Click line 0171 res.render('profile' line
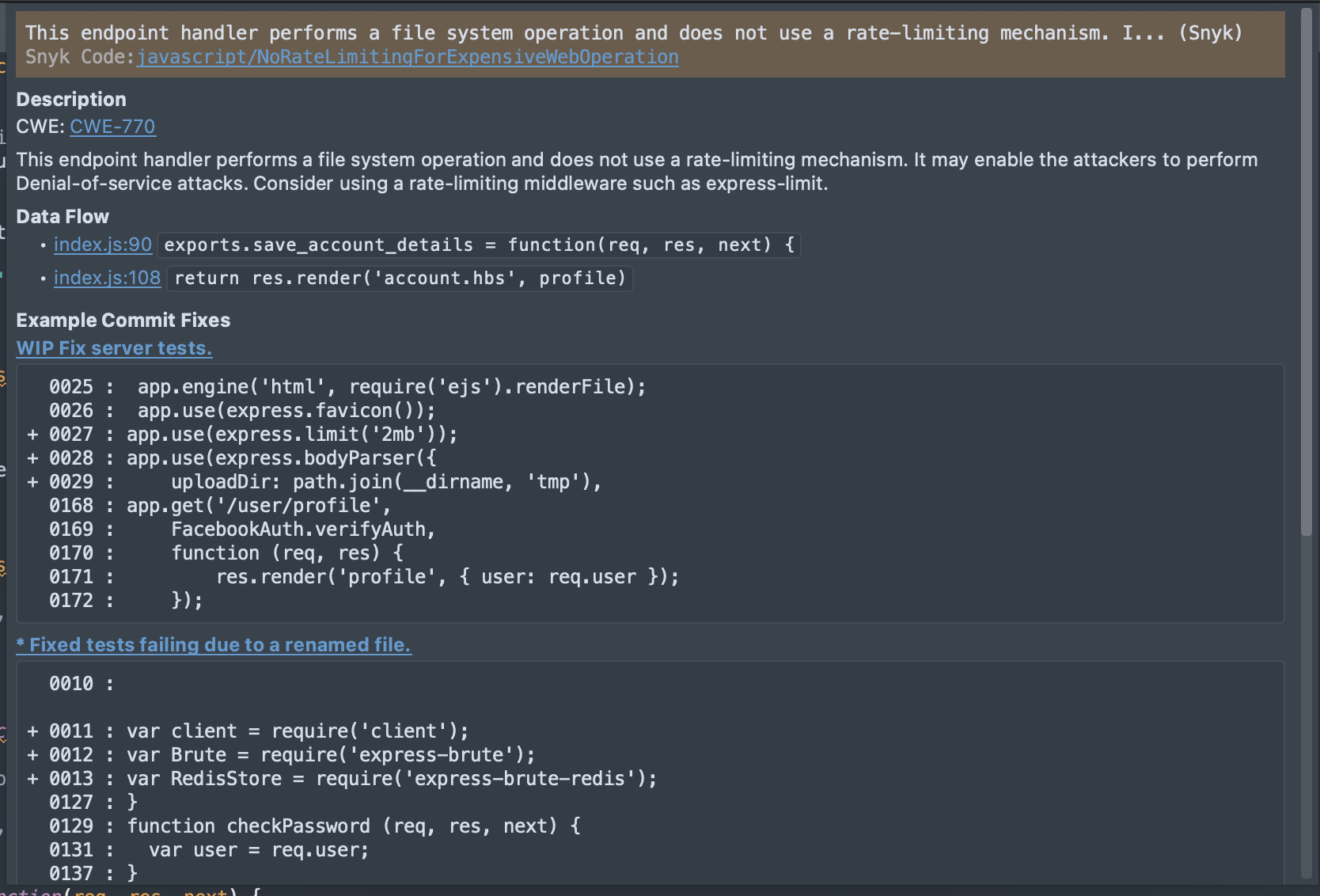The image size is (1320, 896). tap(364, 577)
